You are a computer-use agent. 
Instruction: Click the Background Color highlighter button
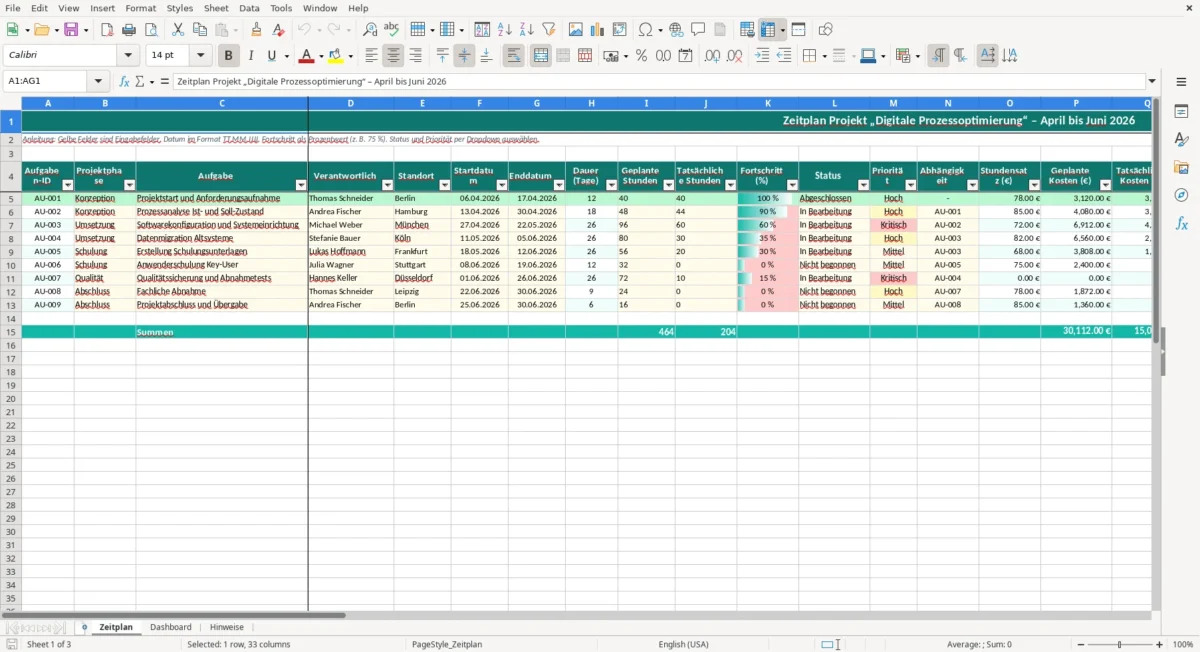336,56
